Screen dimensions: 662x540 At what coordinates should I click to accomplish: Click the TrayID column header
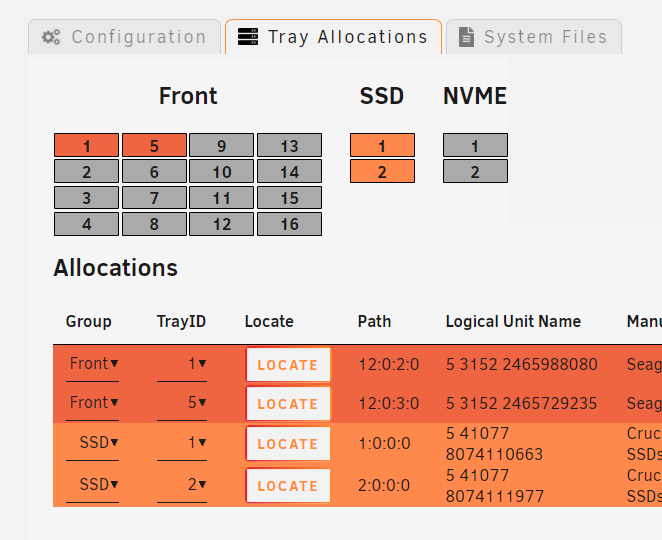[x=182, y=322]
